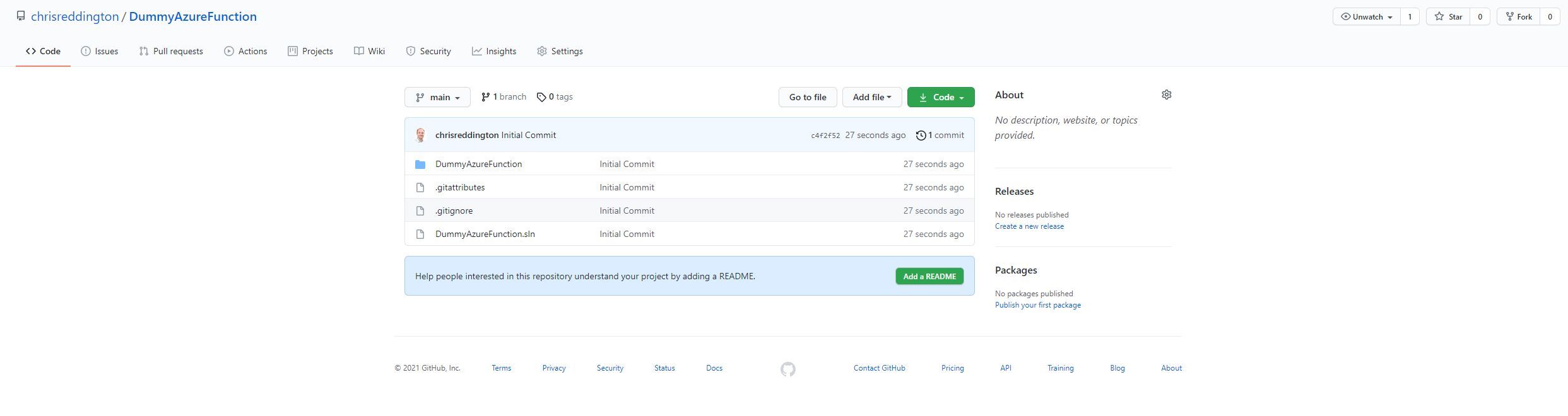1568x416 pixels.
Task: Open commit hash c4f2f52
Action: click(825, 136)
